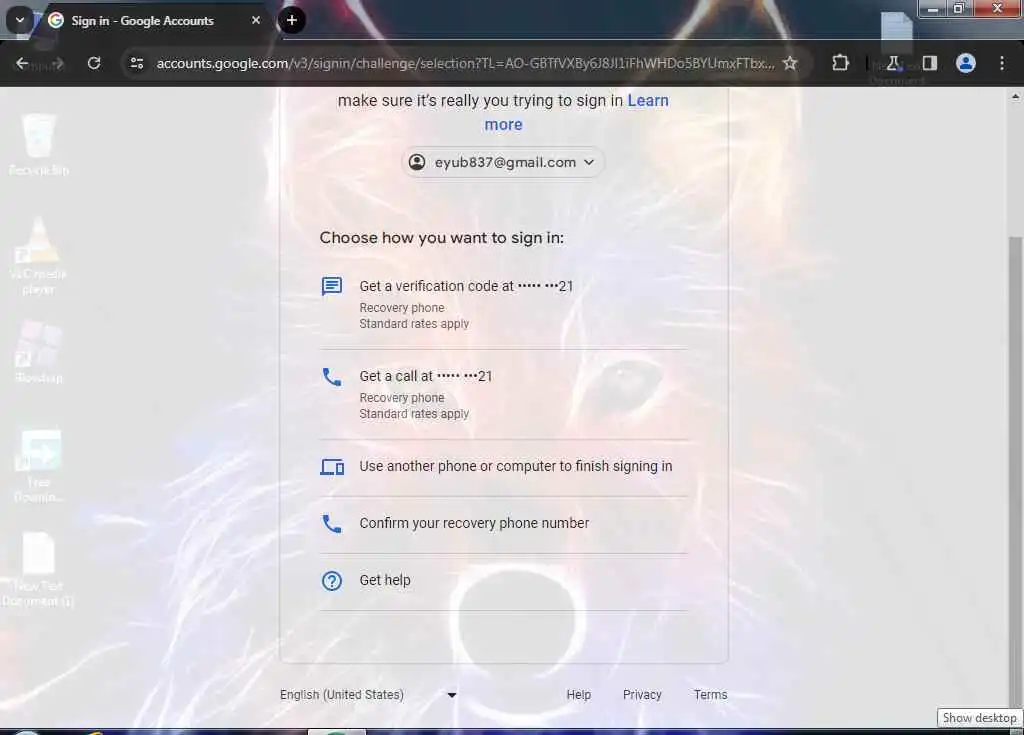The image size is (1024, 735).
Task: Open the Chrome profile avatar
Action: [966, 63]
